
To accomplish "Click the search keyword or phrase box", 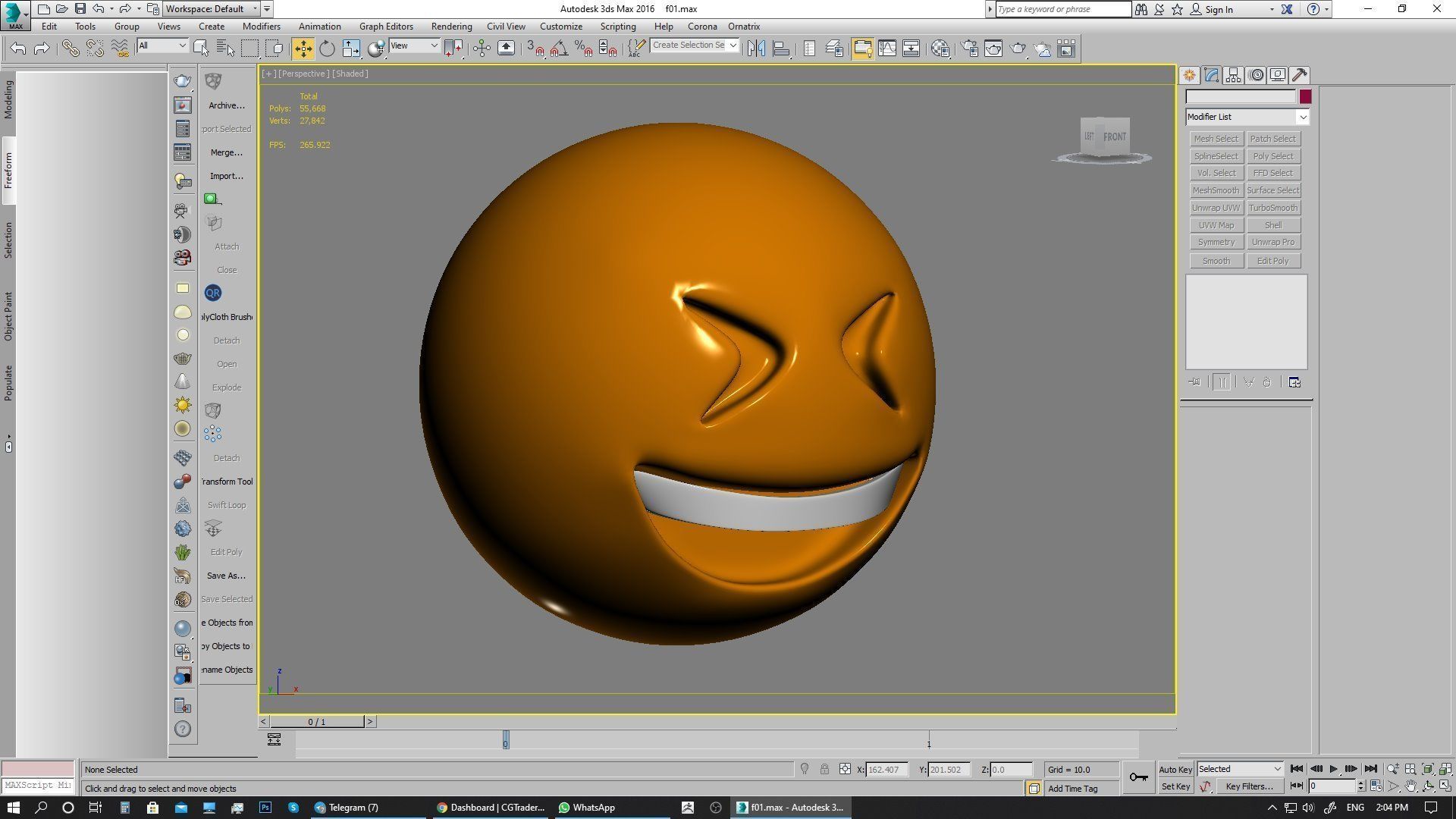I will point(1063,9).
